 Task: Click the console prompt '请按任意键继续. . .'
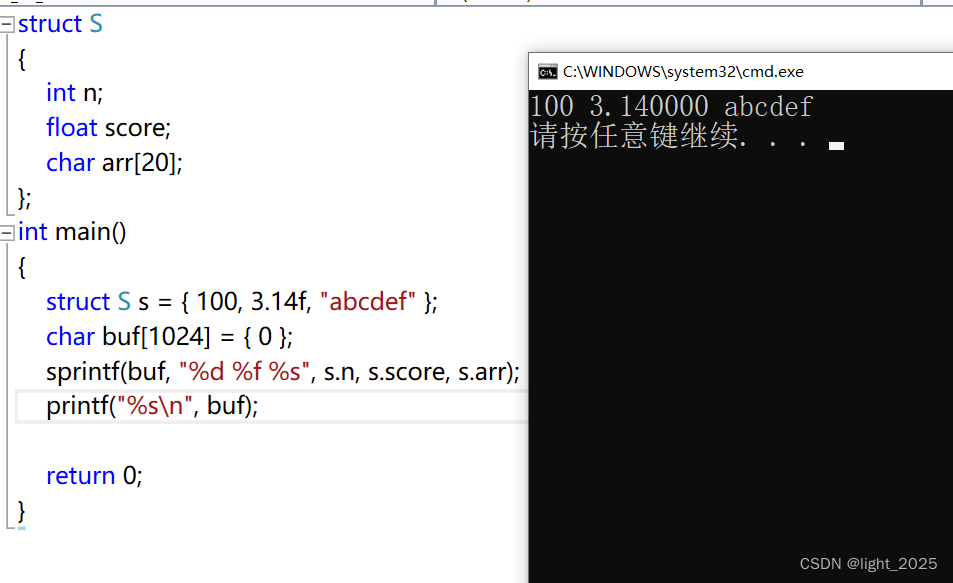pyautogui.click(x=669, y=136)
